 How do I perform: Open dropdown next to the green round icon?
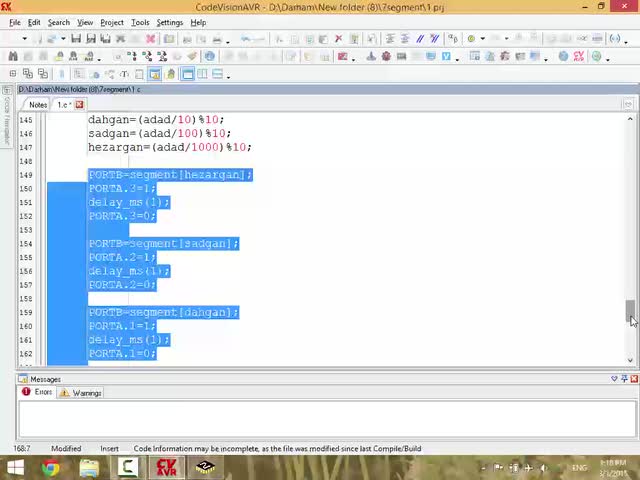608,58
